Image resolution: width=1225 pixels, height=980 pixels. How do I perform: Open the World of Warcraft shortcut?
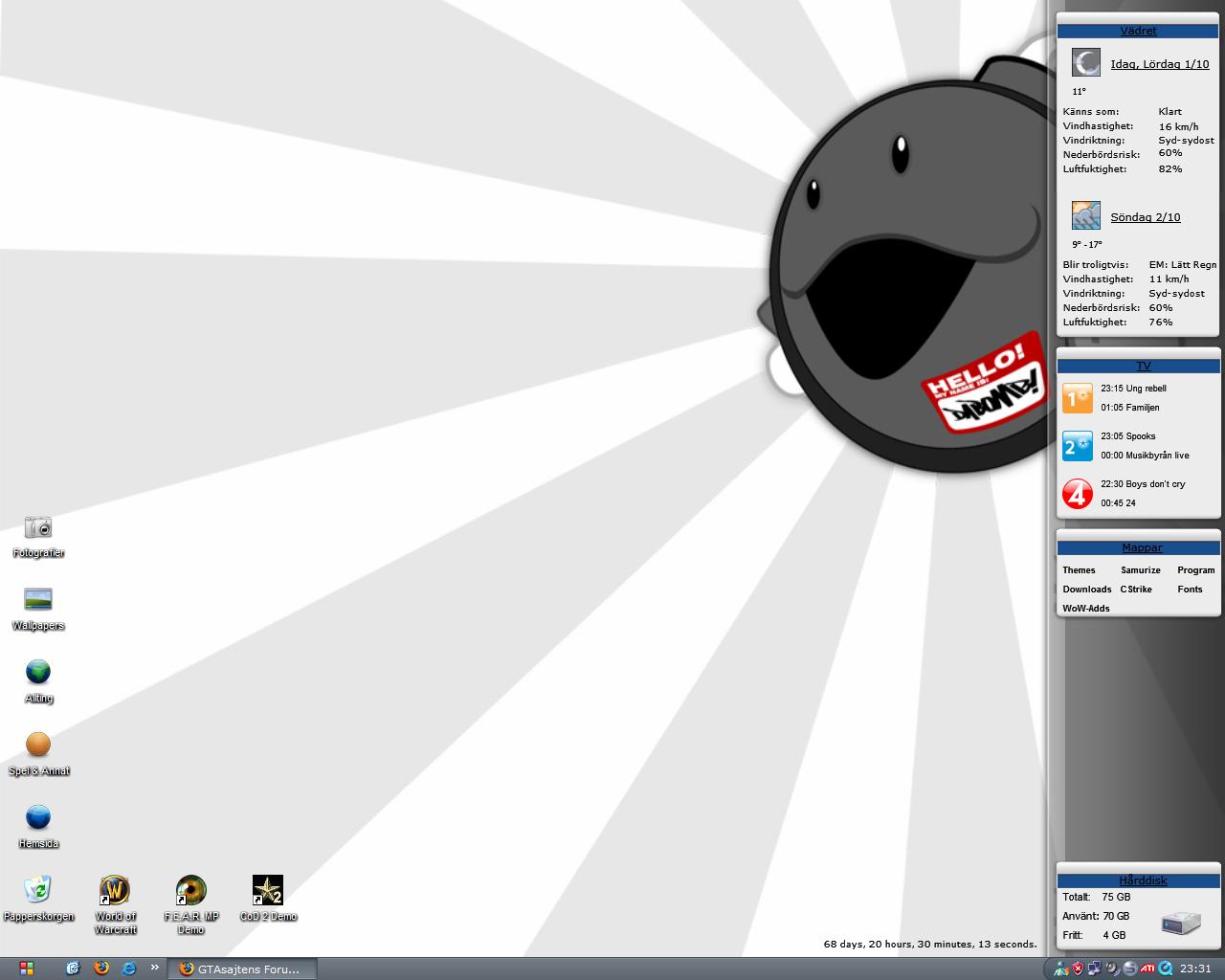(x=115, y=891)
